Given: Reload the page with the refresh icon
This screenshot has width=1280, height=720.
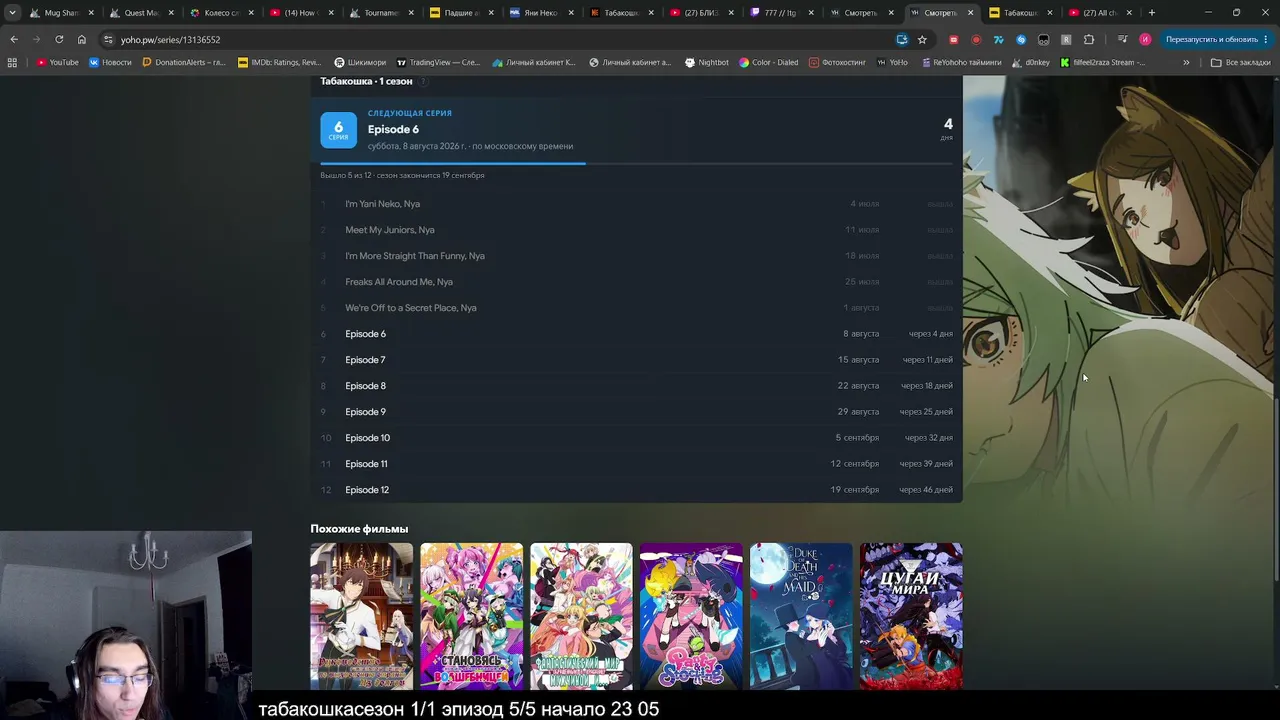Looking at the screenshot, I should coord(59,39).
